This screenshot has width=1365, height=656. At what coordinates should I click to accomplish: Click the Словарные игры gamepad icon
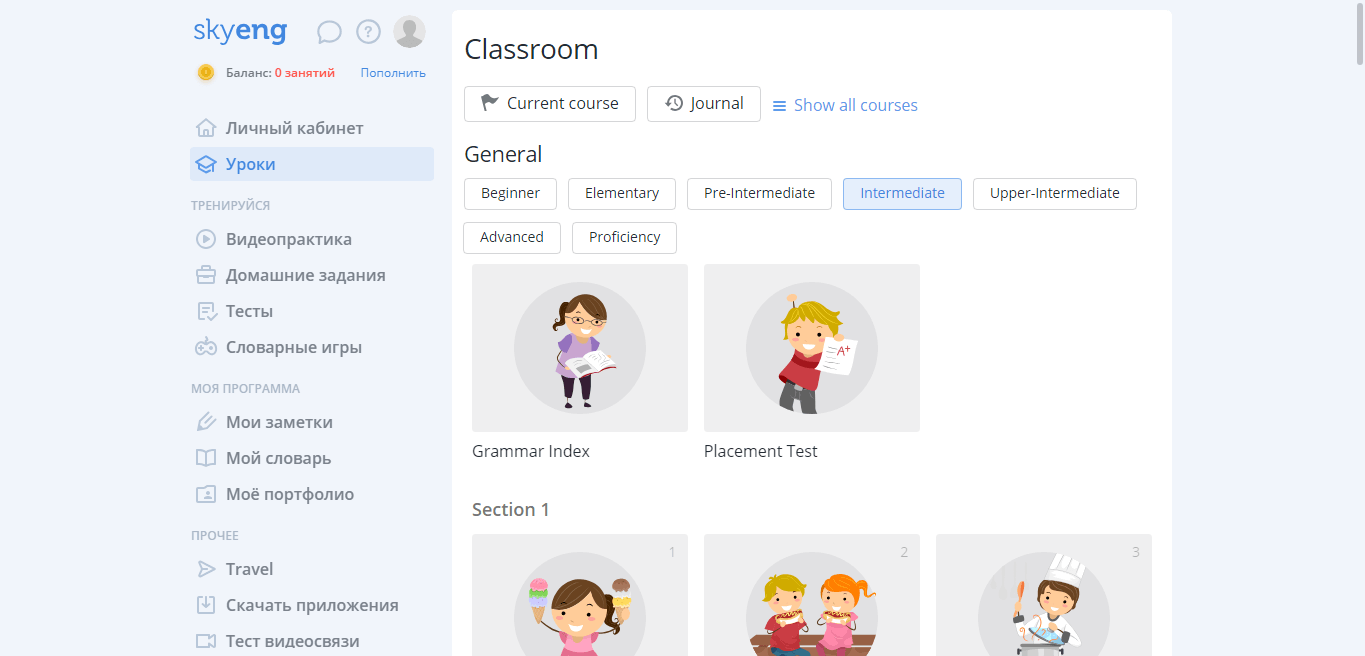206,347
